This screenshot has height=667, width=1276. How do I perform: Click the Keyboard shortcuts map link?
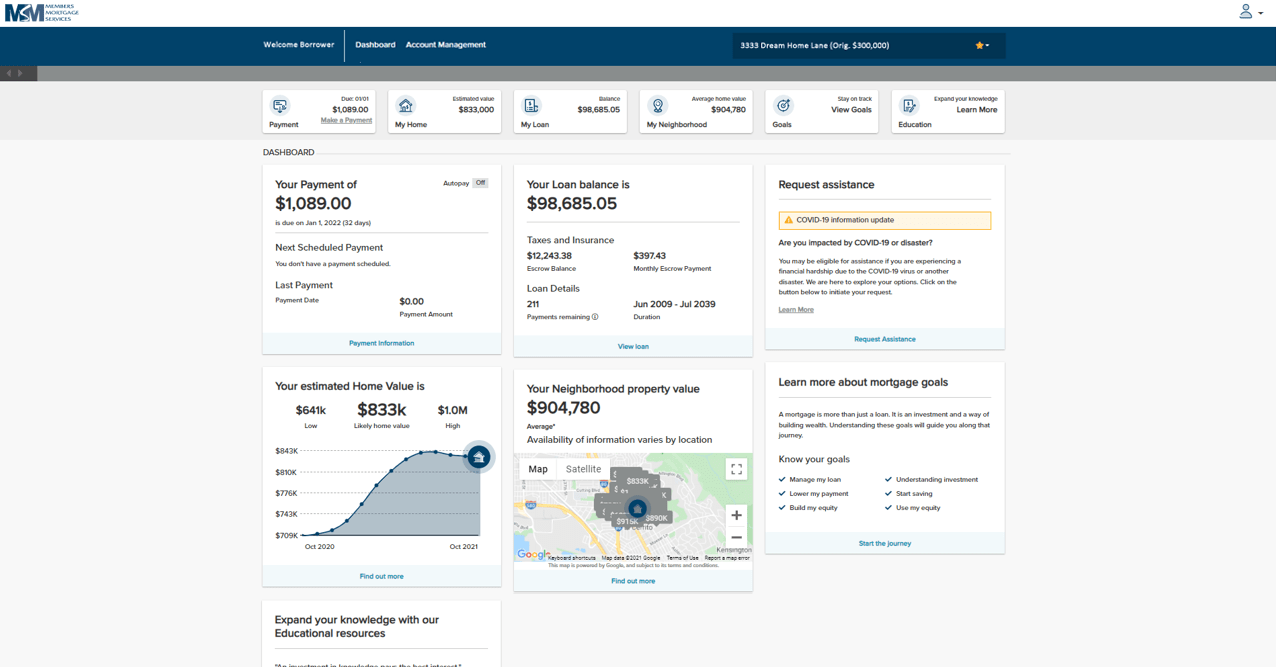(x=572, y=558)
